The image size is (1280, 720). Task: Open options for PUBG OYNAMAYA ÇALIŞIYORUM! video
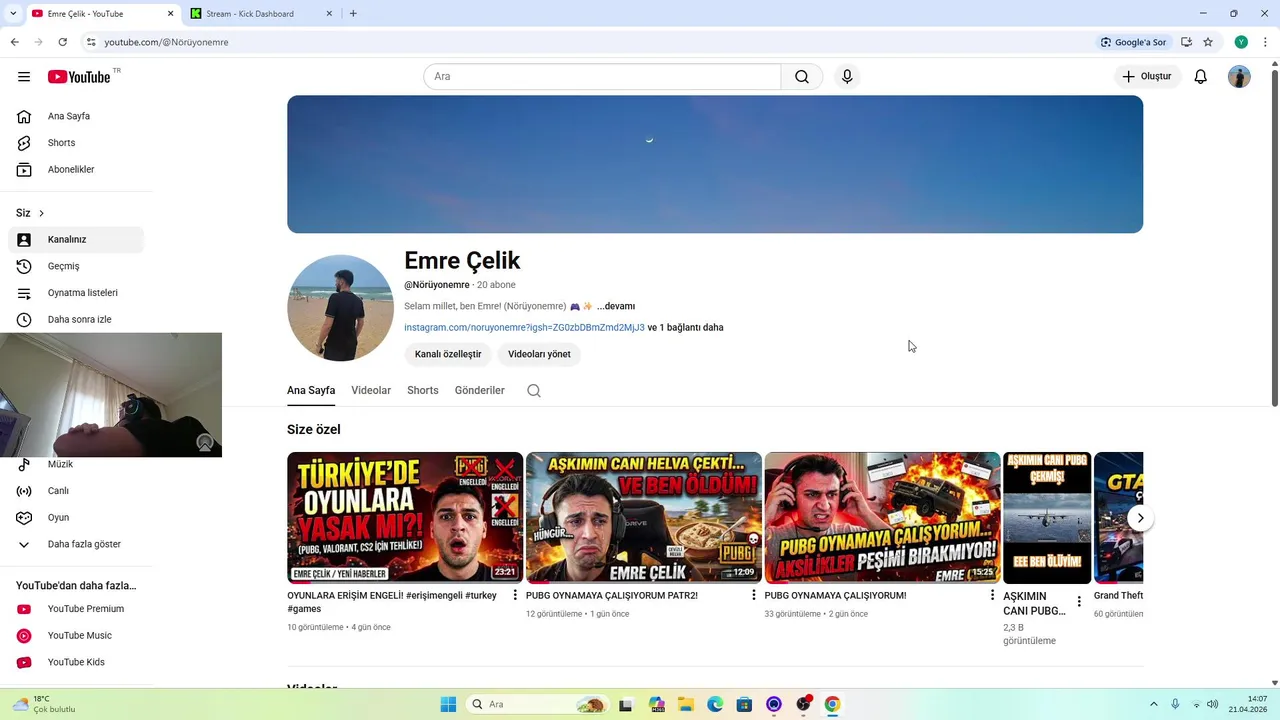pos(992,595)
